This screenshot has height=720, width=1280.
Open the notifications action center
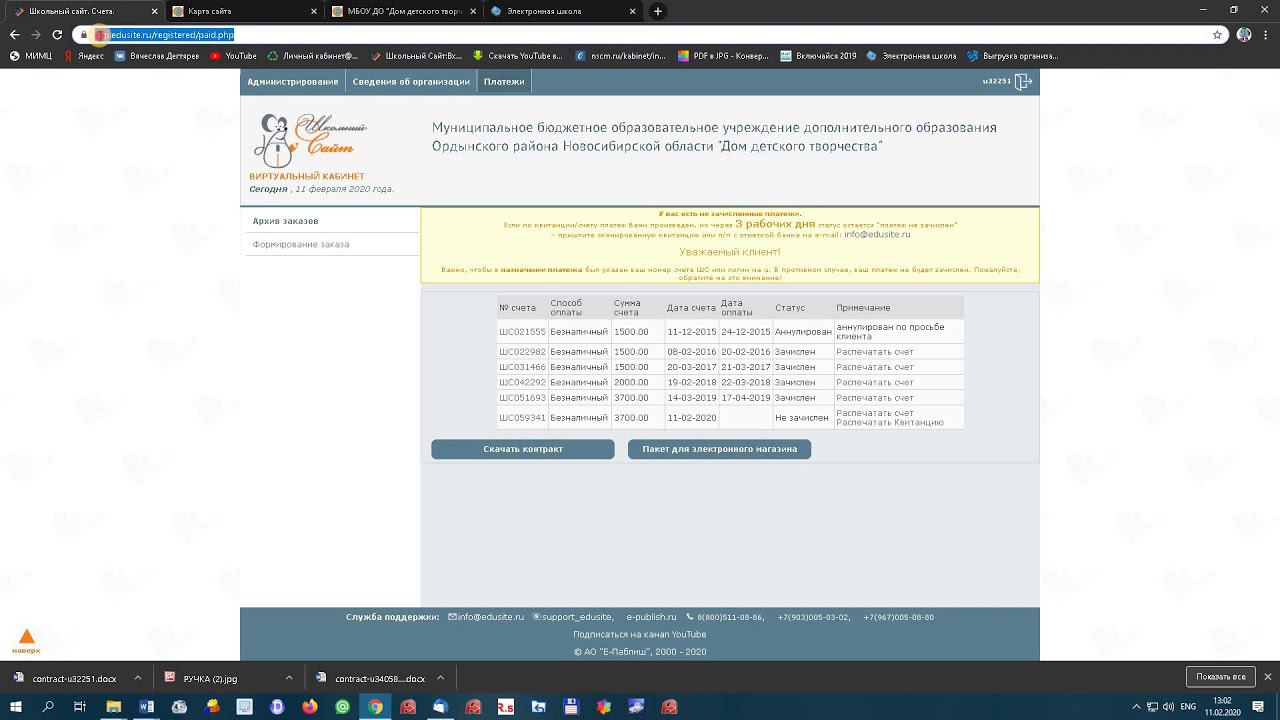tap(1266, 707)
